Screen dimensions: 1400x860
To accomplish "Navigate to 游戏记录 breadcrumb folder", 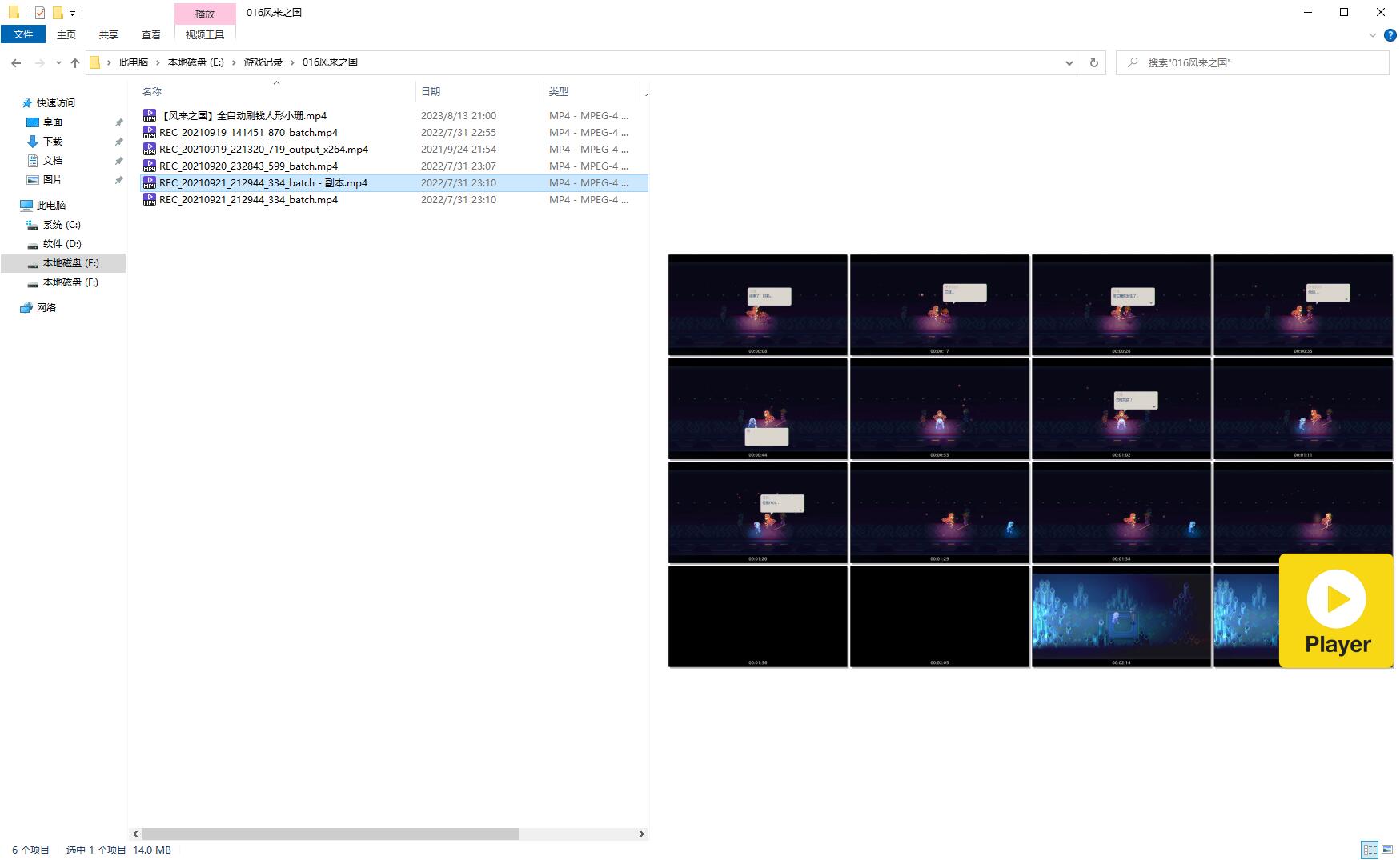I will [x=263, y=62].
